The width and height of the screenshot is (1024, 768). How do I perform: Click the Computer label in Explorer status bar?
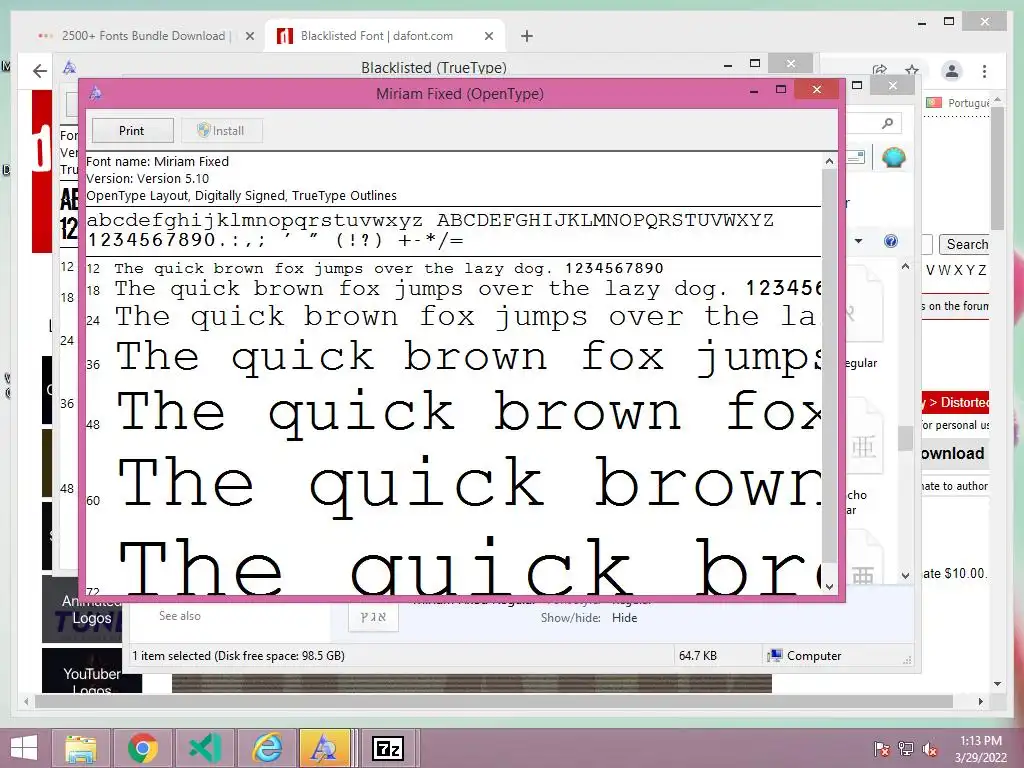pos(814,656)
